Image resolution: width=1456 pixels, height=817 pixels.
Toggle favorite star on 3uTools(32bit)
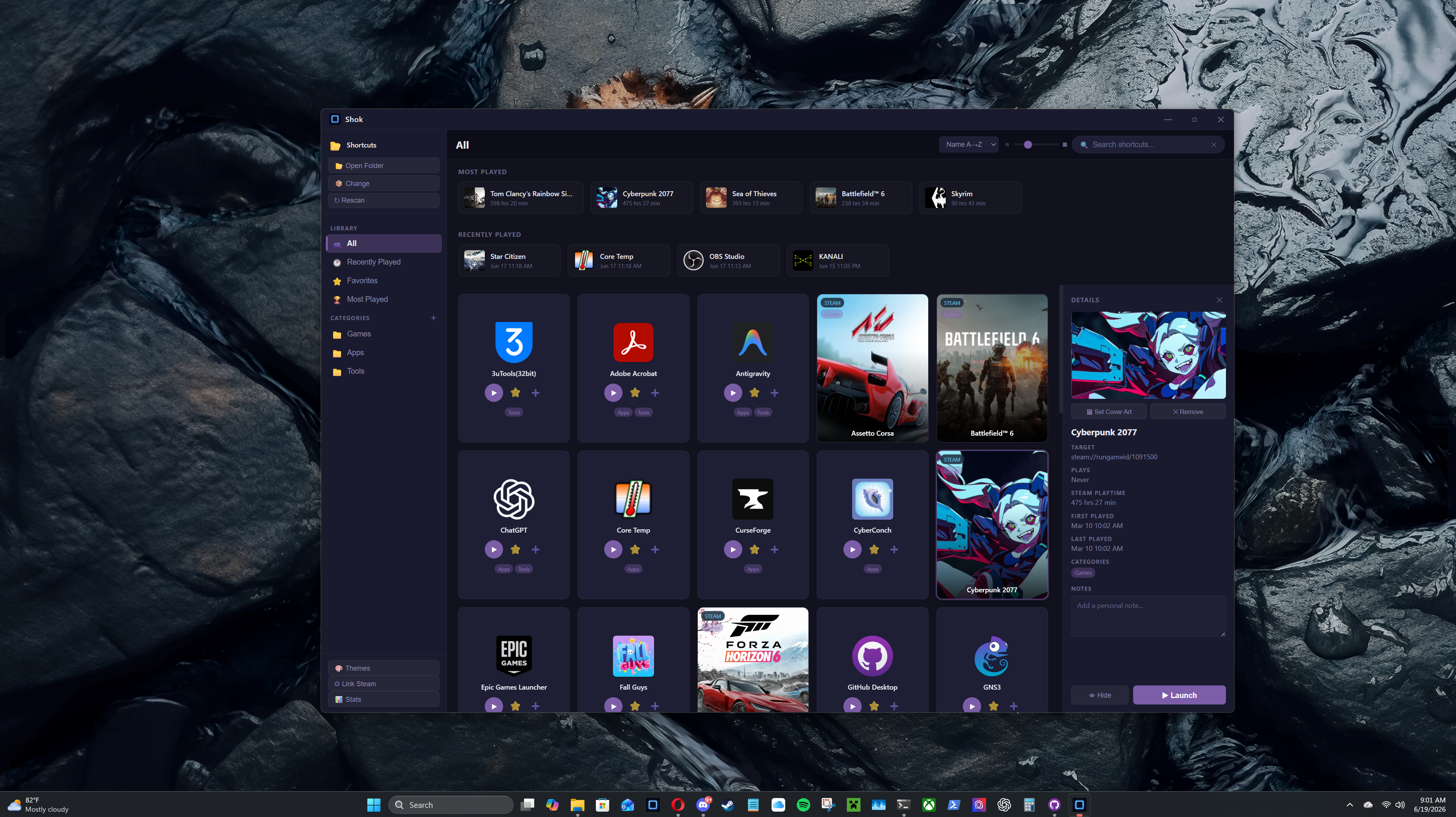[x=516, y=393]
